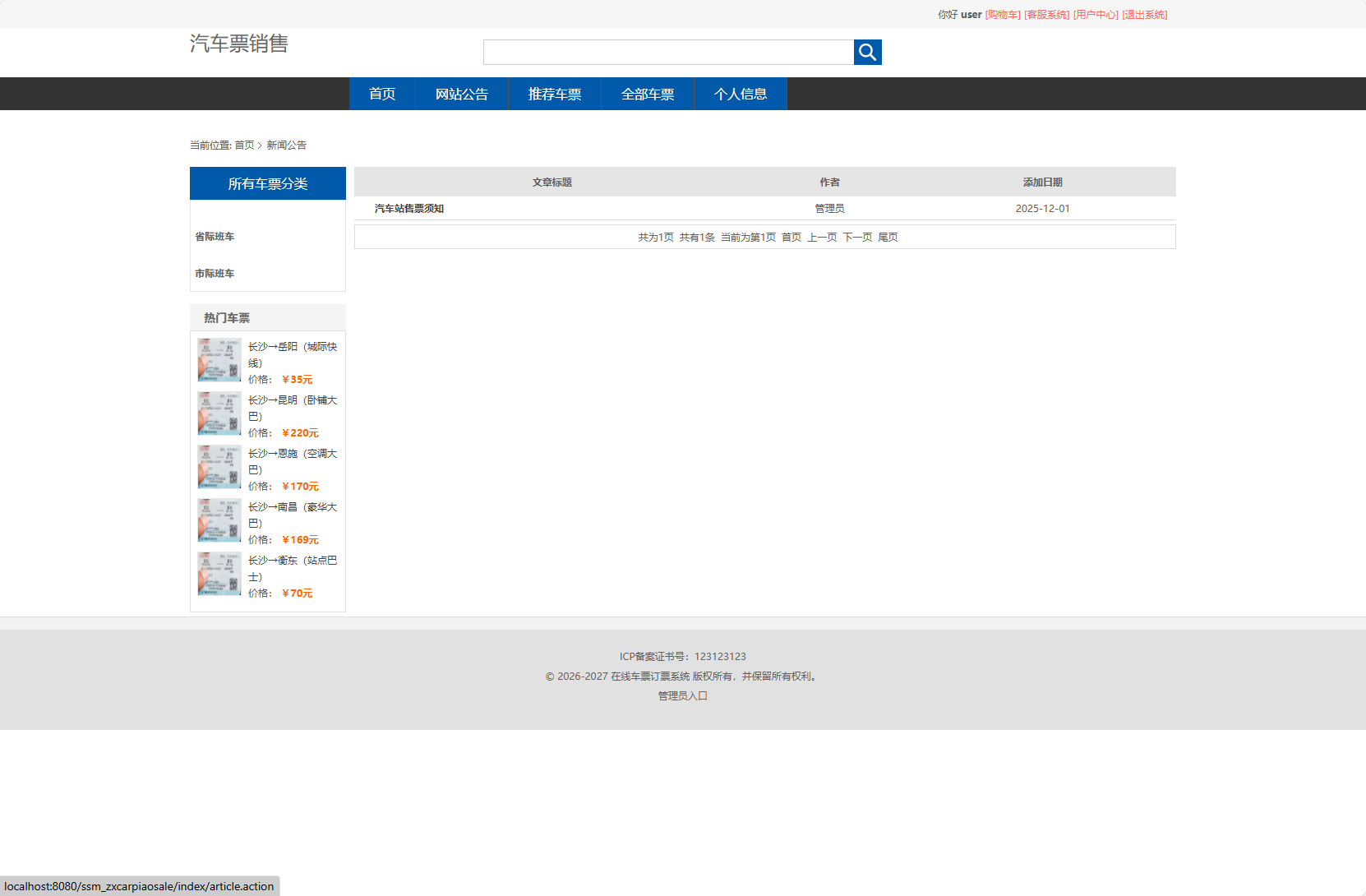Click the 汽车票销售 site title
Image resolution: width=1366 pixels, height=896 pixels.
pos(239,44)
